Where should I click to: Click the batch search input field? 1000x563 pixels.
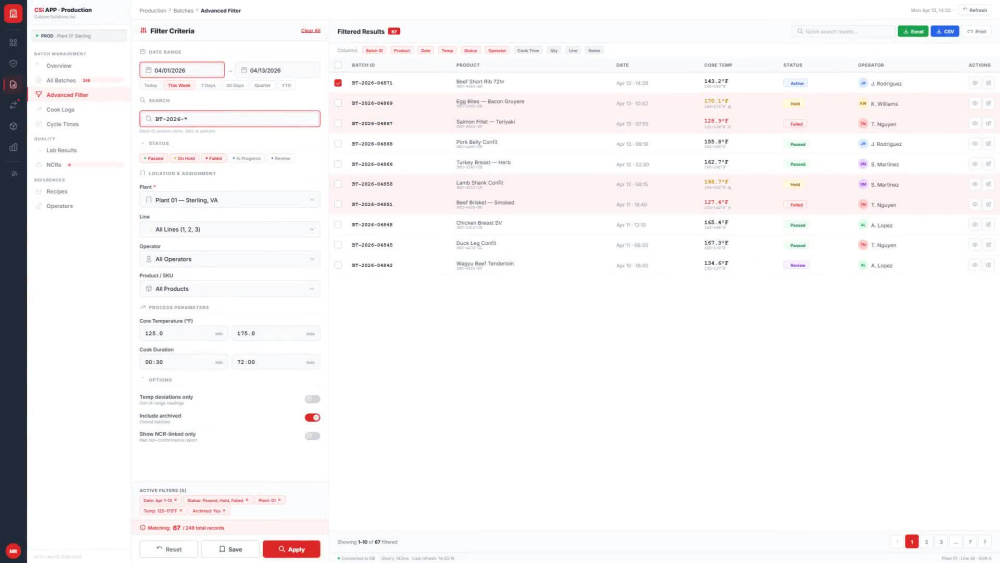230,119
